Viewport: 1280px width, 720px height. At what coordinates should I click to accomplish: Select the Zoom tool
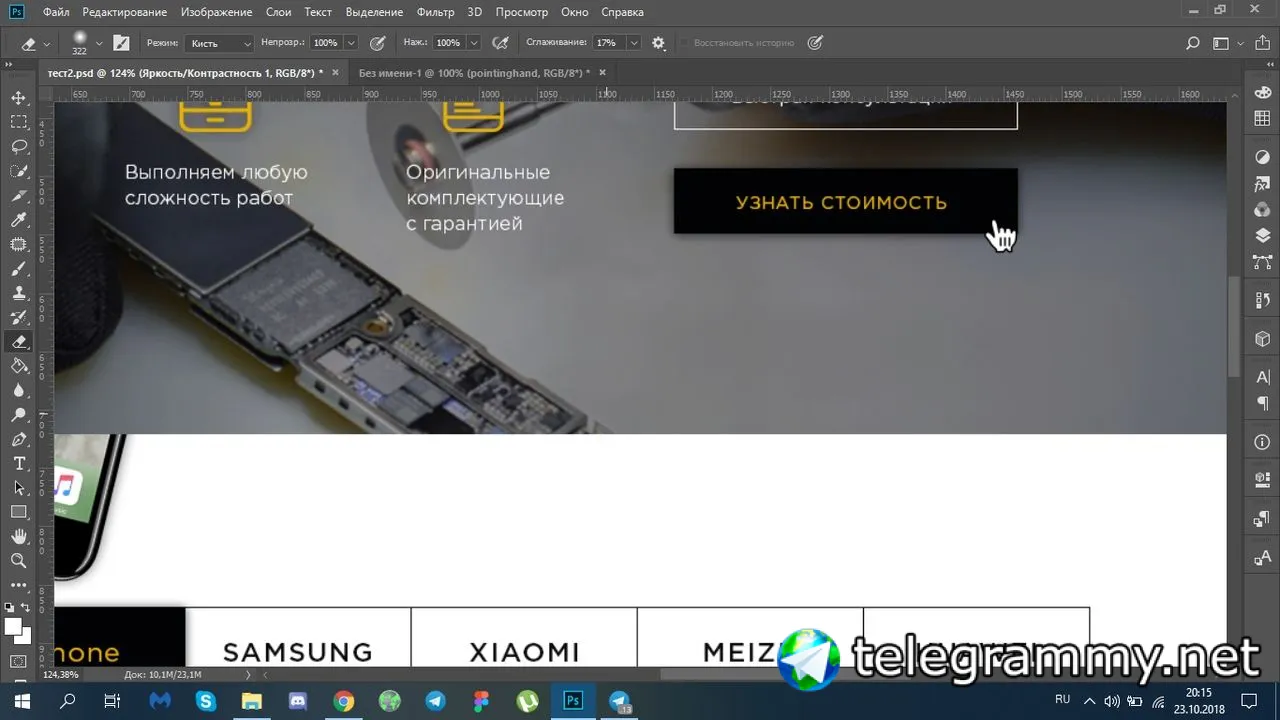coord(18,561)
